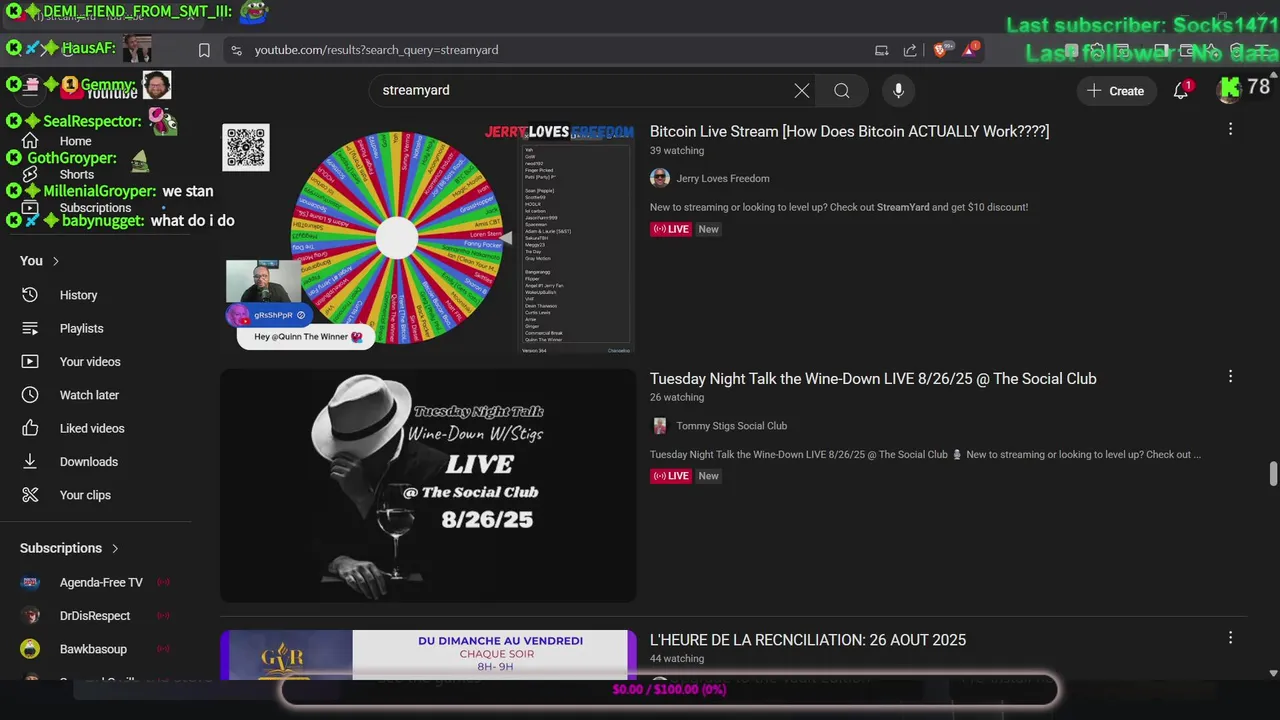Open more options for Bitcoin Live Stream

point(1230,129)
